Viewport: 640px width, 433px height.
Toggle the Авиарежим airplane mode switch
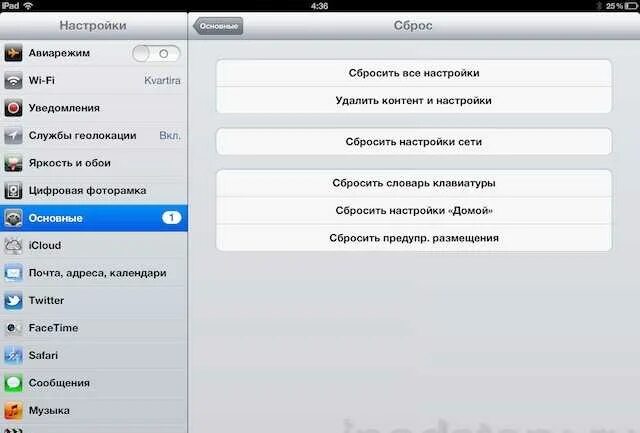tap(156, 53)
